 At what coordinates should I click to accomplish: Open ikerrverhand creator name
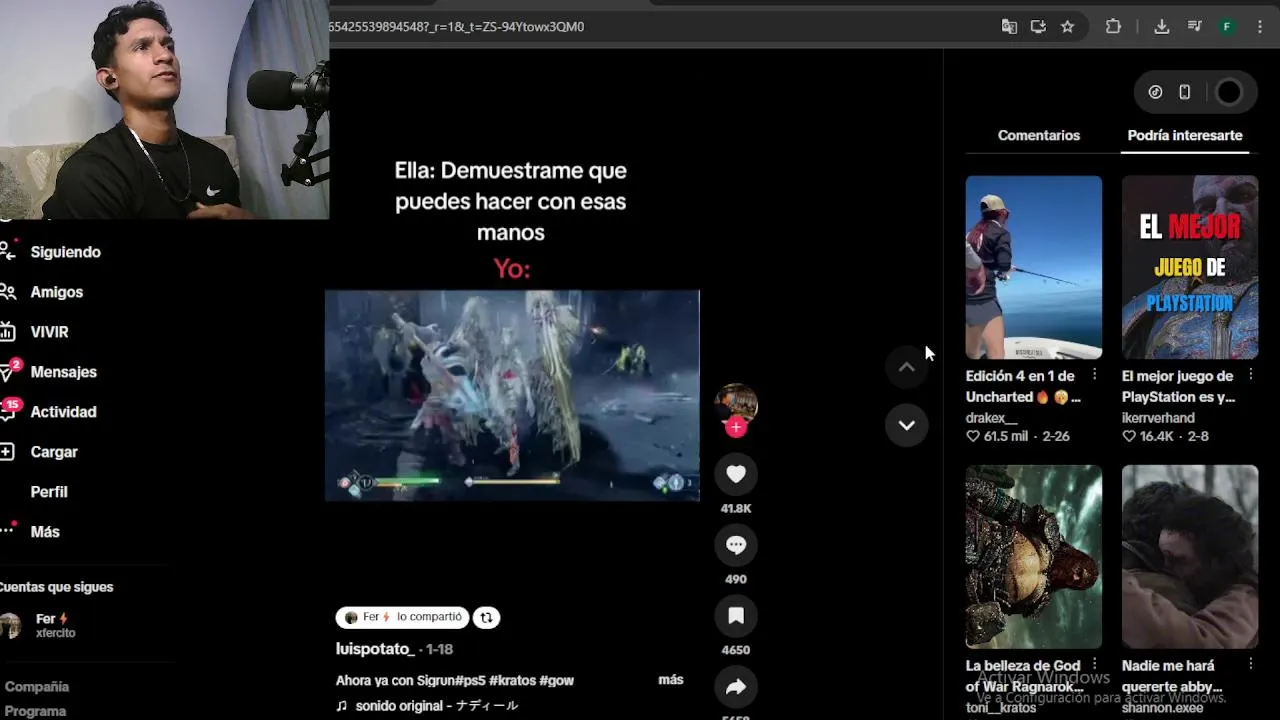(x=1158, y=418)
